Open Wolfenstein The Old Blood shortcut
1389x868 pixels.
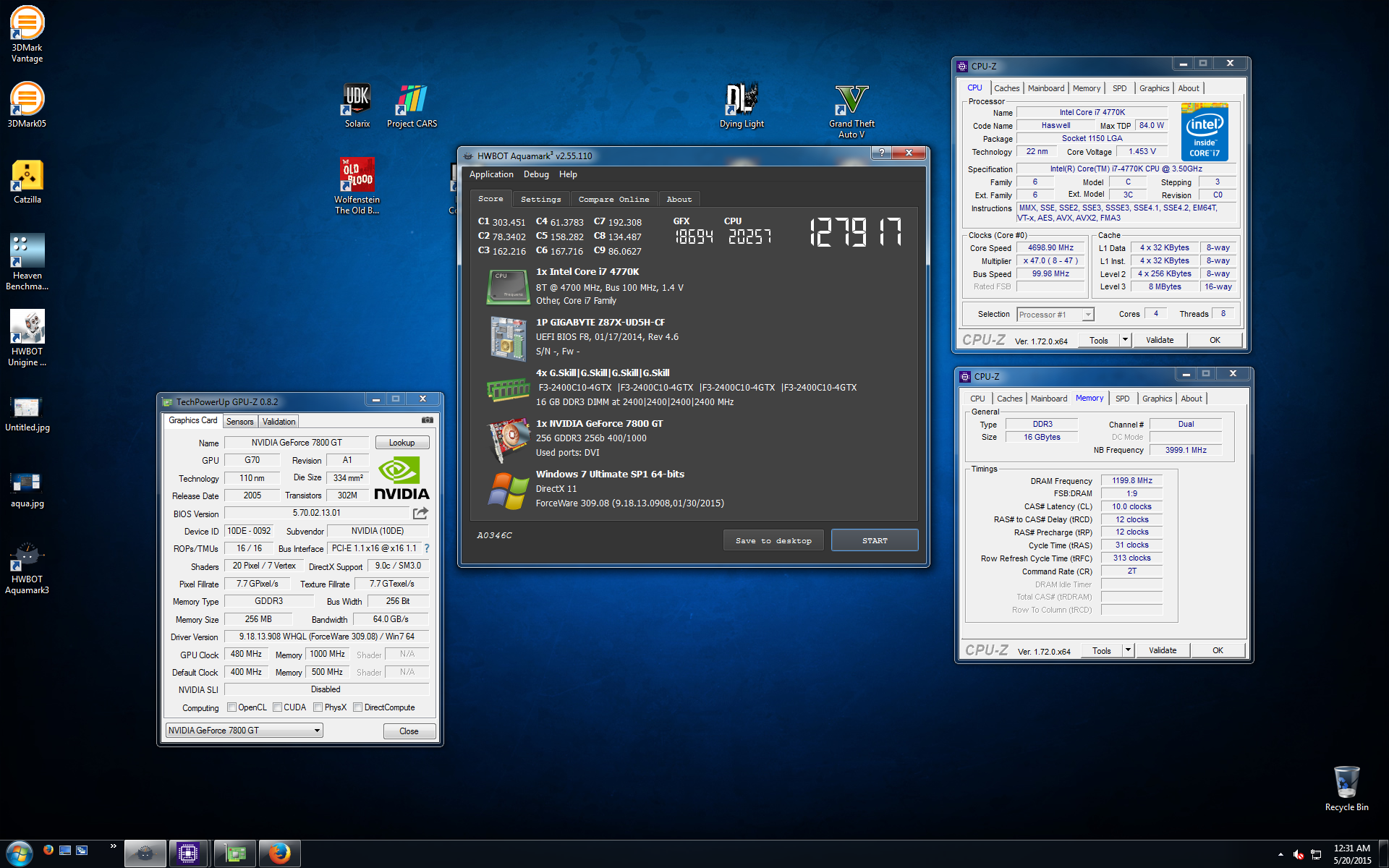pos(357,186)
